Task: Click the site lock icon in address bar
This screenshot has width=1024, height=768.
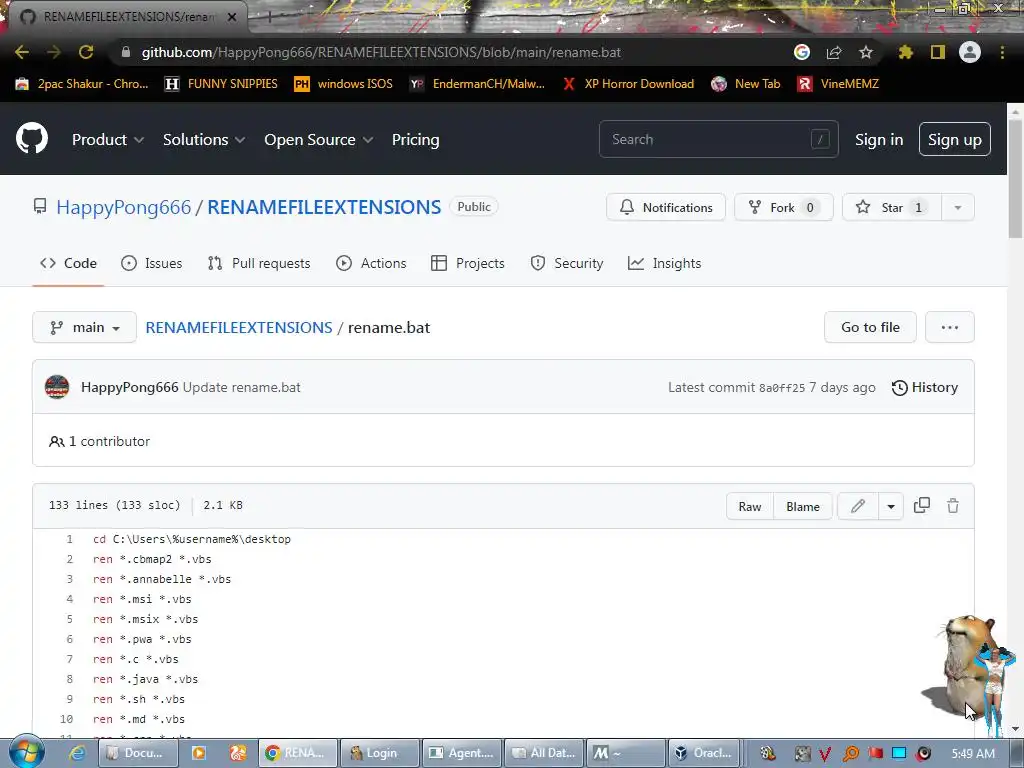Action: 126,52
